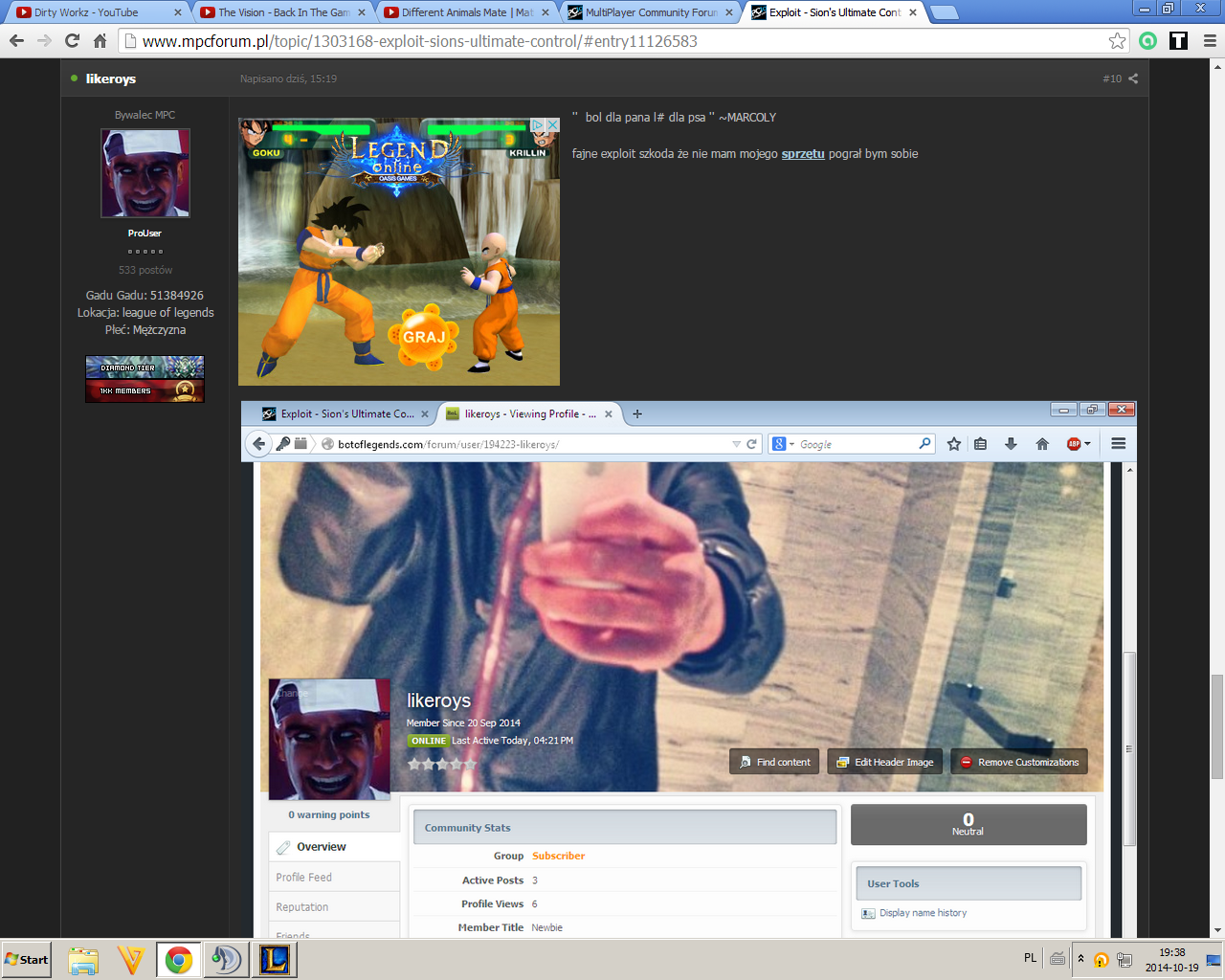
Task: Click the Chrome page's vertical scrollbar thumb
Action: pos(1217,727)
